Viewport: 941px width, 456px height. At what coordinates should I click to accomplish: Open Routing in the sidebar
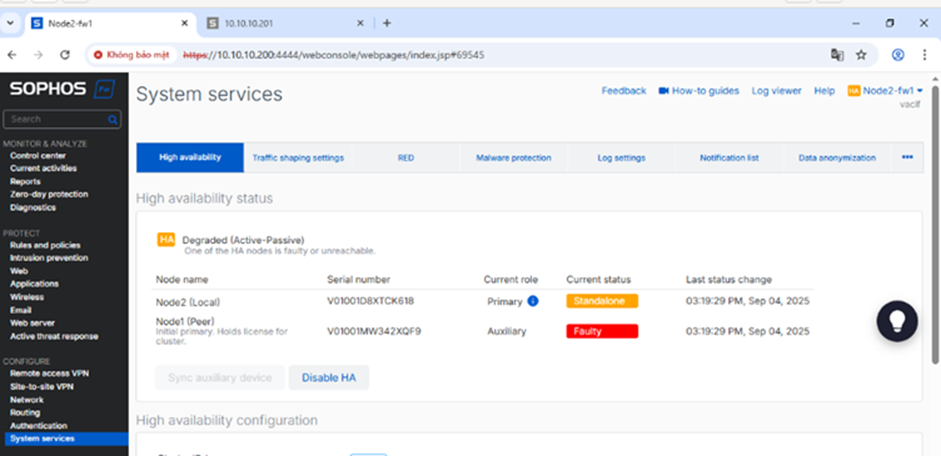click(x=25, y=413)
